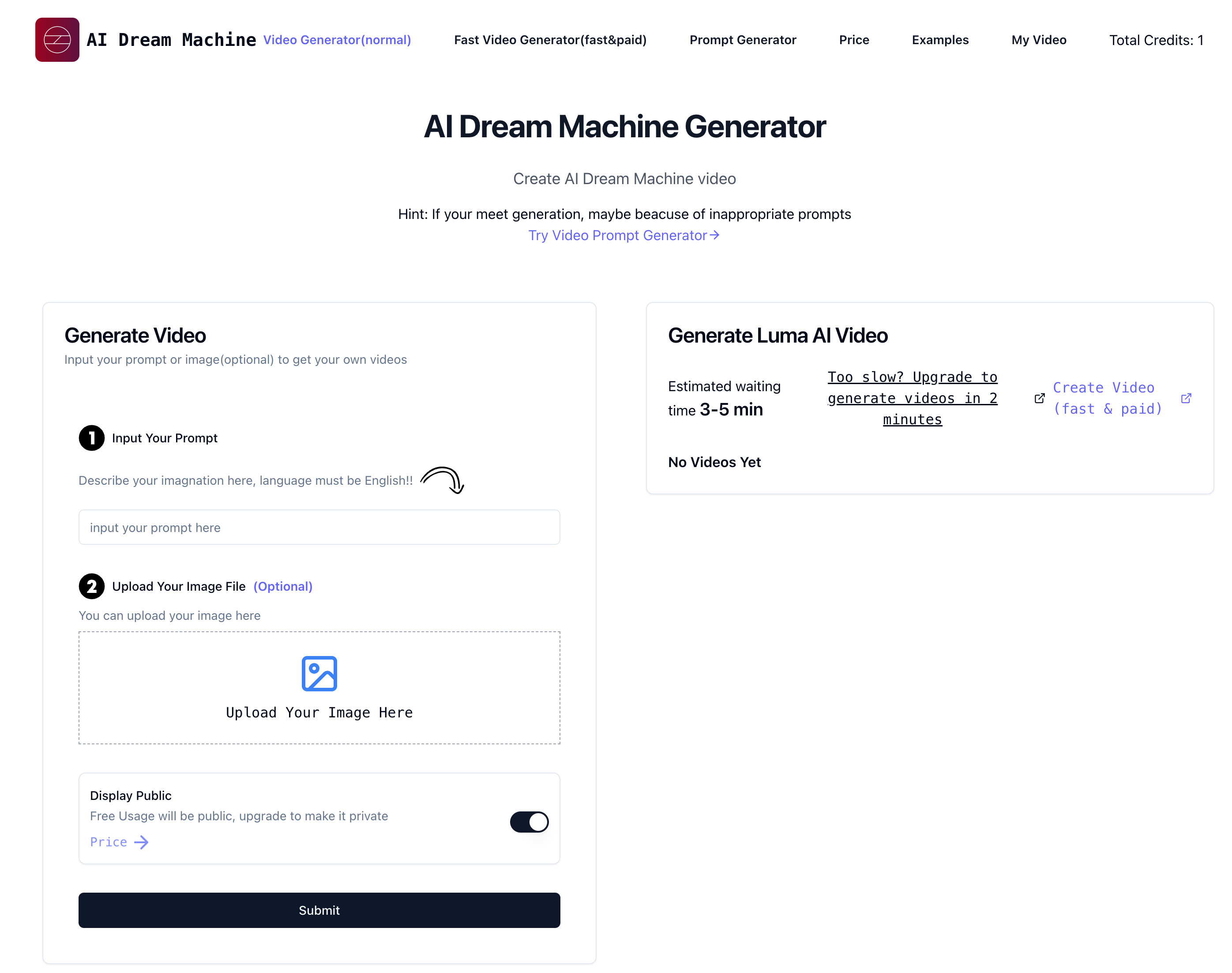
Task: Click the Display Public label
Action: tap(130, 795)
